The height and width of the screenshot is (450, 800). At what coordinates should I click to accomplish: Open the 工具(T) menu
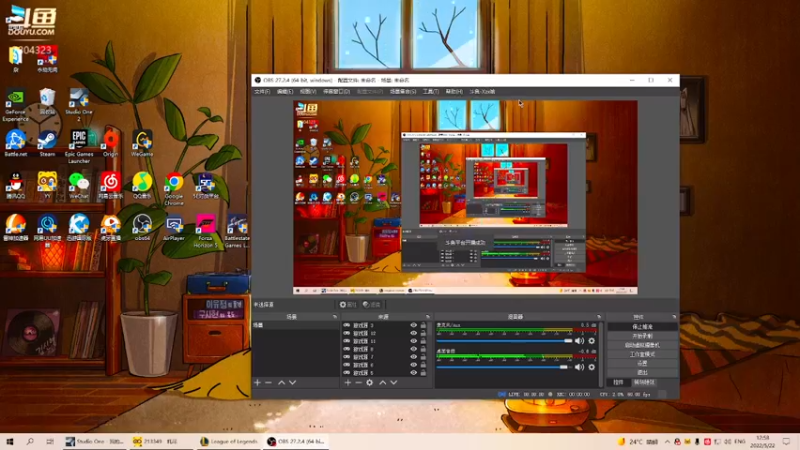(431, 91)
